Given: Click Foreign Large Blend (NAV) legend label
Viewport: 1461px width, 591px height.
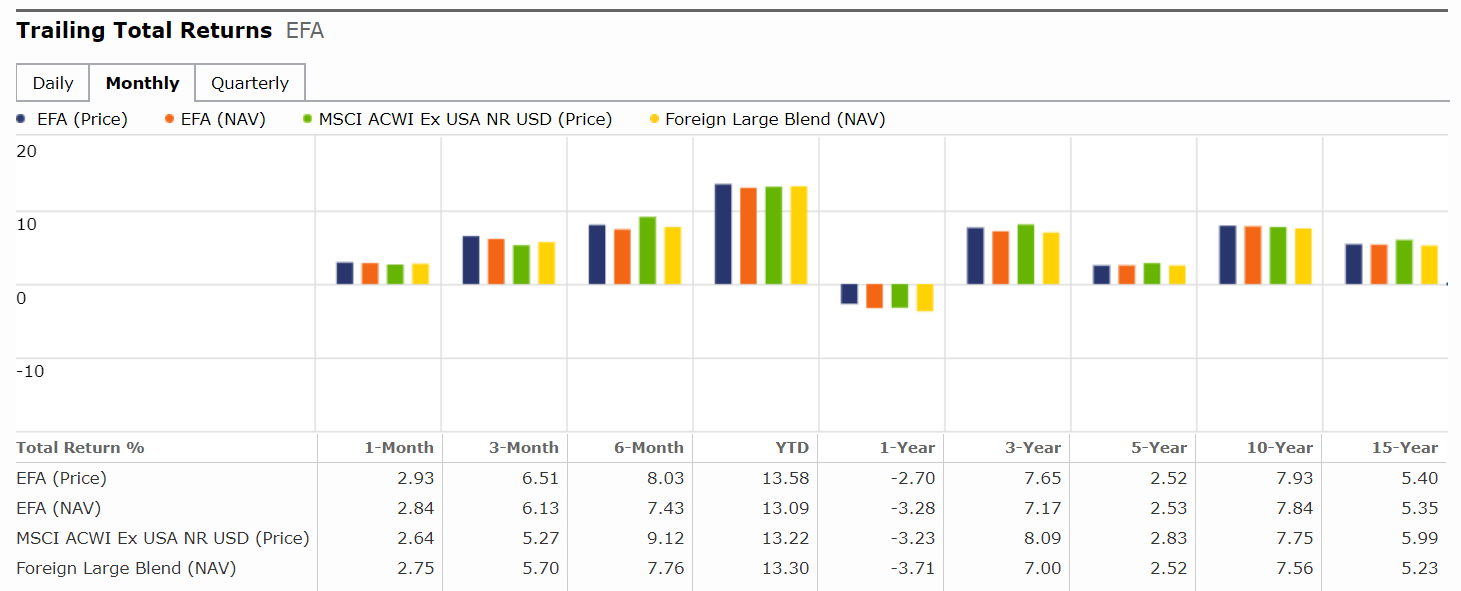Looking at the screenshot, I should pyautogui.click(x=775, y=119).
